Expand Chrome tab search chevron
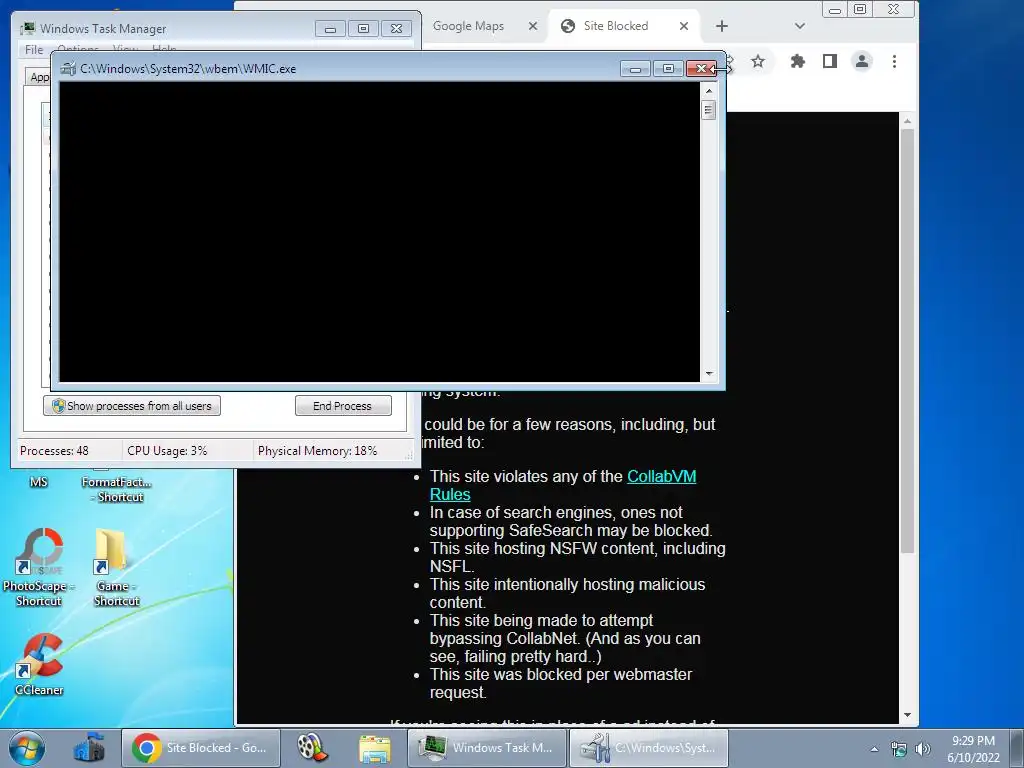The width and height of the screenshot is (1024, 768). click(799, 26)
